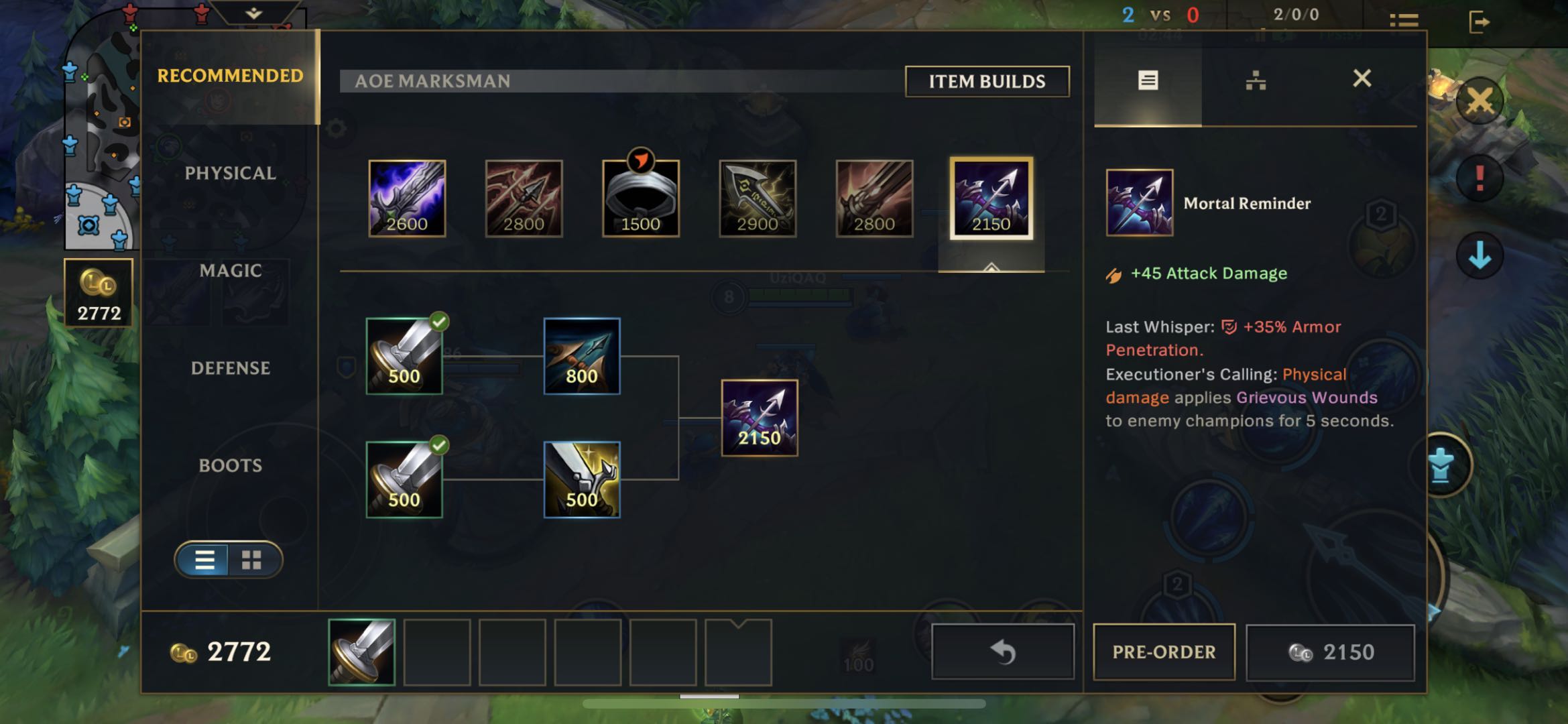Select the 2600 gold purple sword item

coord(407,198)
